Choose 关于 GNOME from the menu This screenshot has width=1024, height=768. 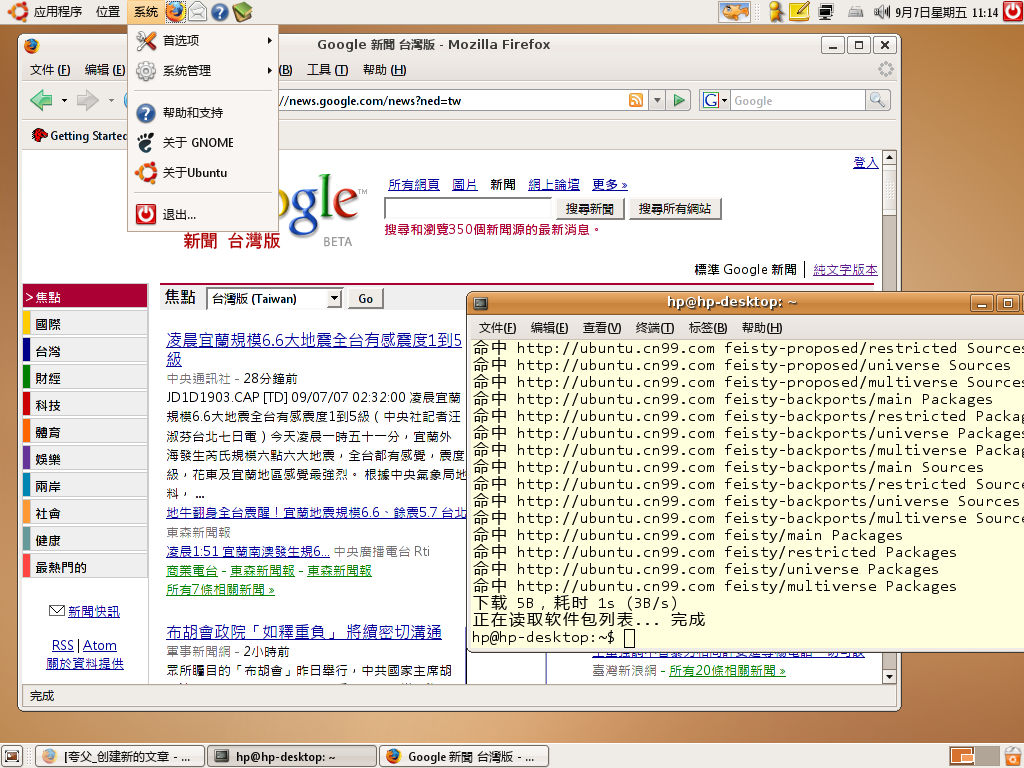[x=204, y=142]
